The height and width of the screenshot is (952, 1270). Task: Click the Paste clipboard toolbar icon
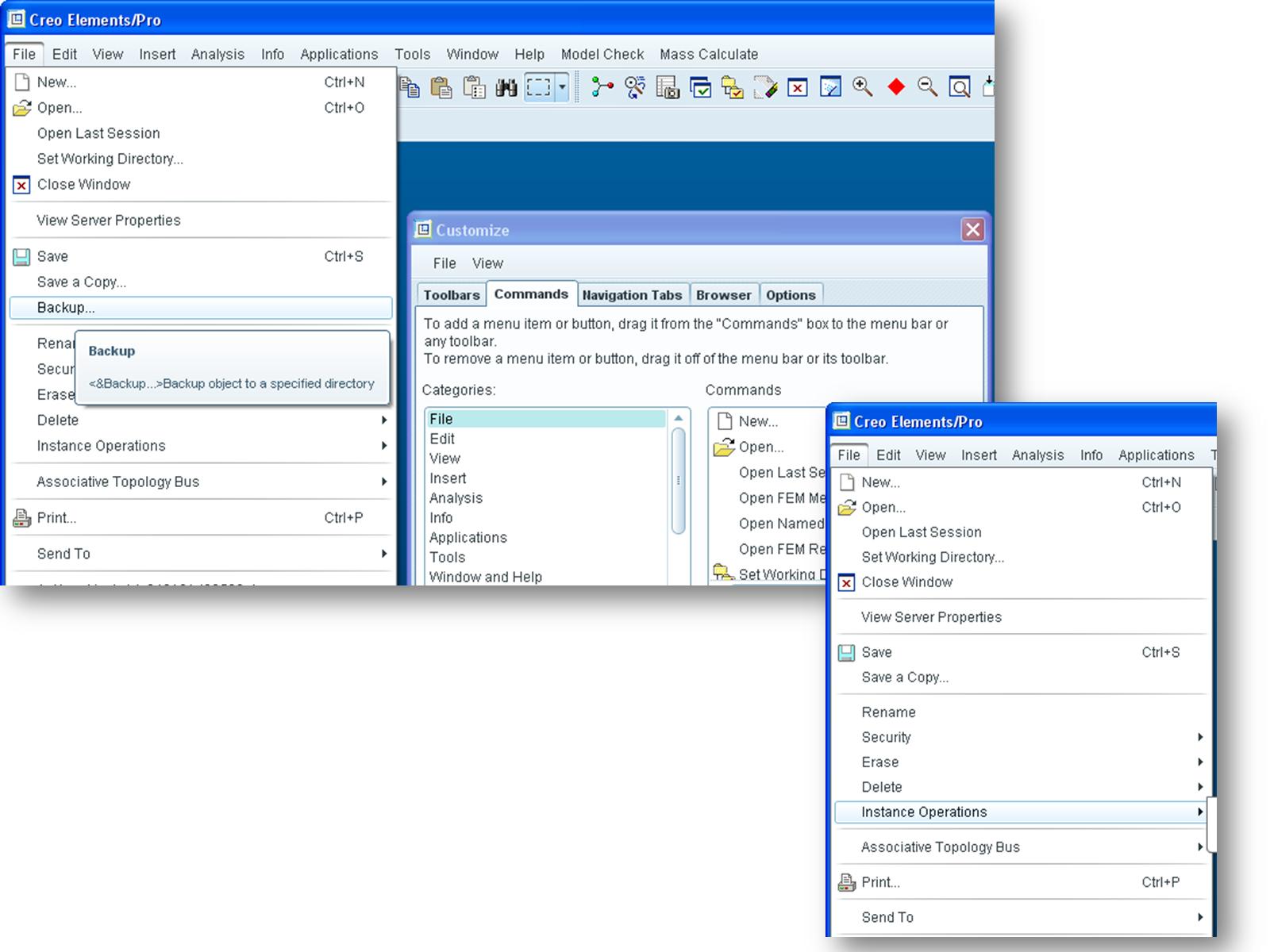tap(441, 86)
